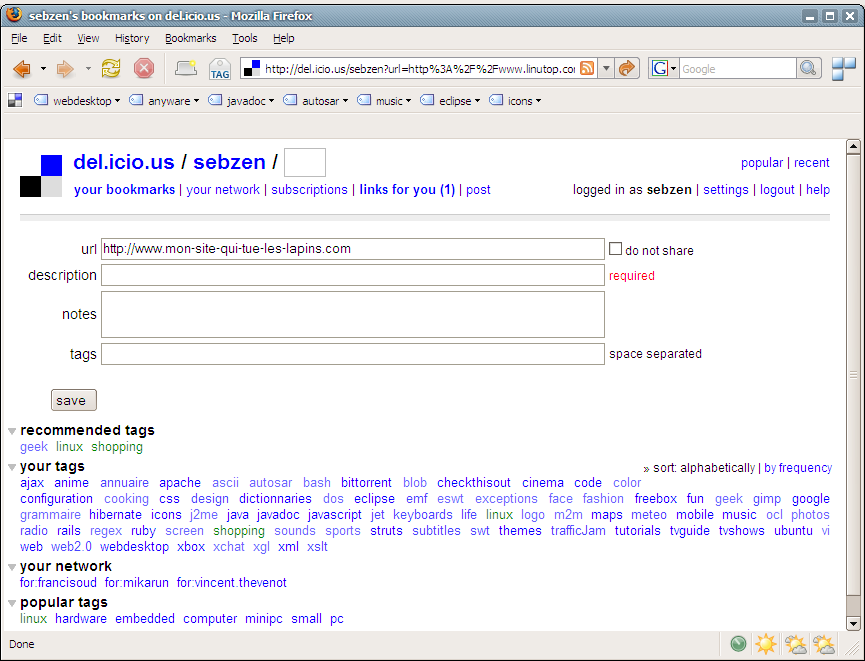The image size is (865, 661).
Task: Click the Google search box
Action: [x=738, y=68]
